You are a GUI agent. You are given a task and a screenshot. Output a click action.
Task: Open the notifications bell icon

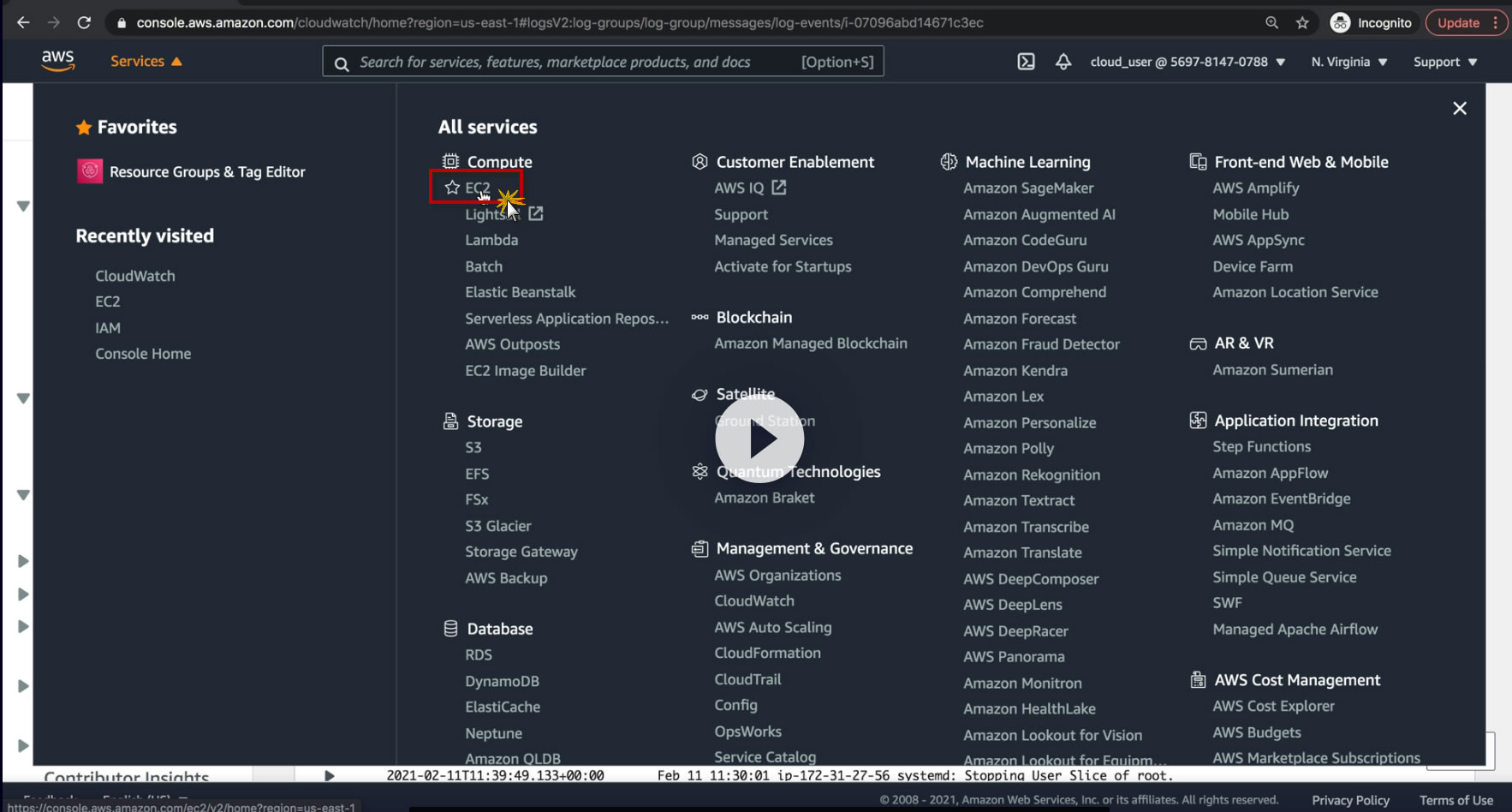[1063, 62]
